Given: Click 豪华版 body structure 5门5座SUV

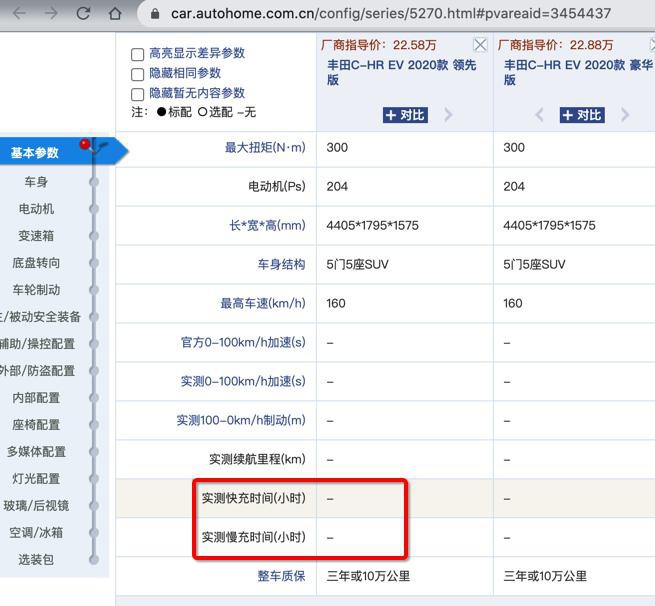Looking at the screenshot, I should (x=534, y=264).
